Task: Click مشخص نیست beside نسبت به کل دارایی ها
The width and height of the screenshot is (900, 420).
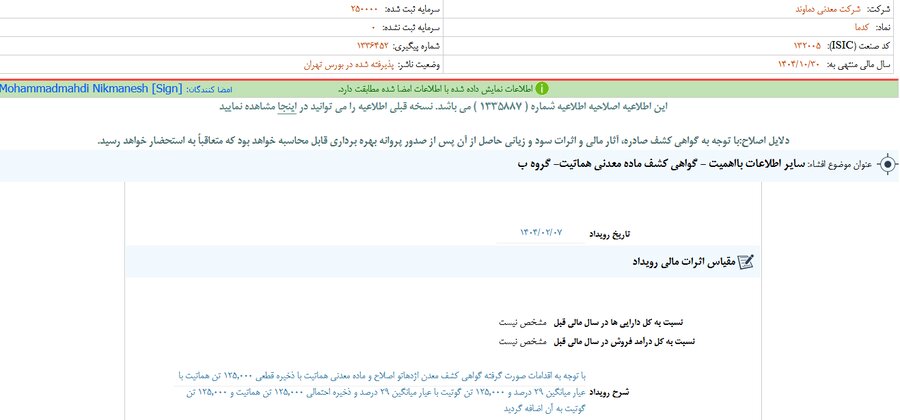Action: coord(524,322)
